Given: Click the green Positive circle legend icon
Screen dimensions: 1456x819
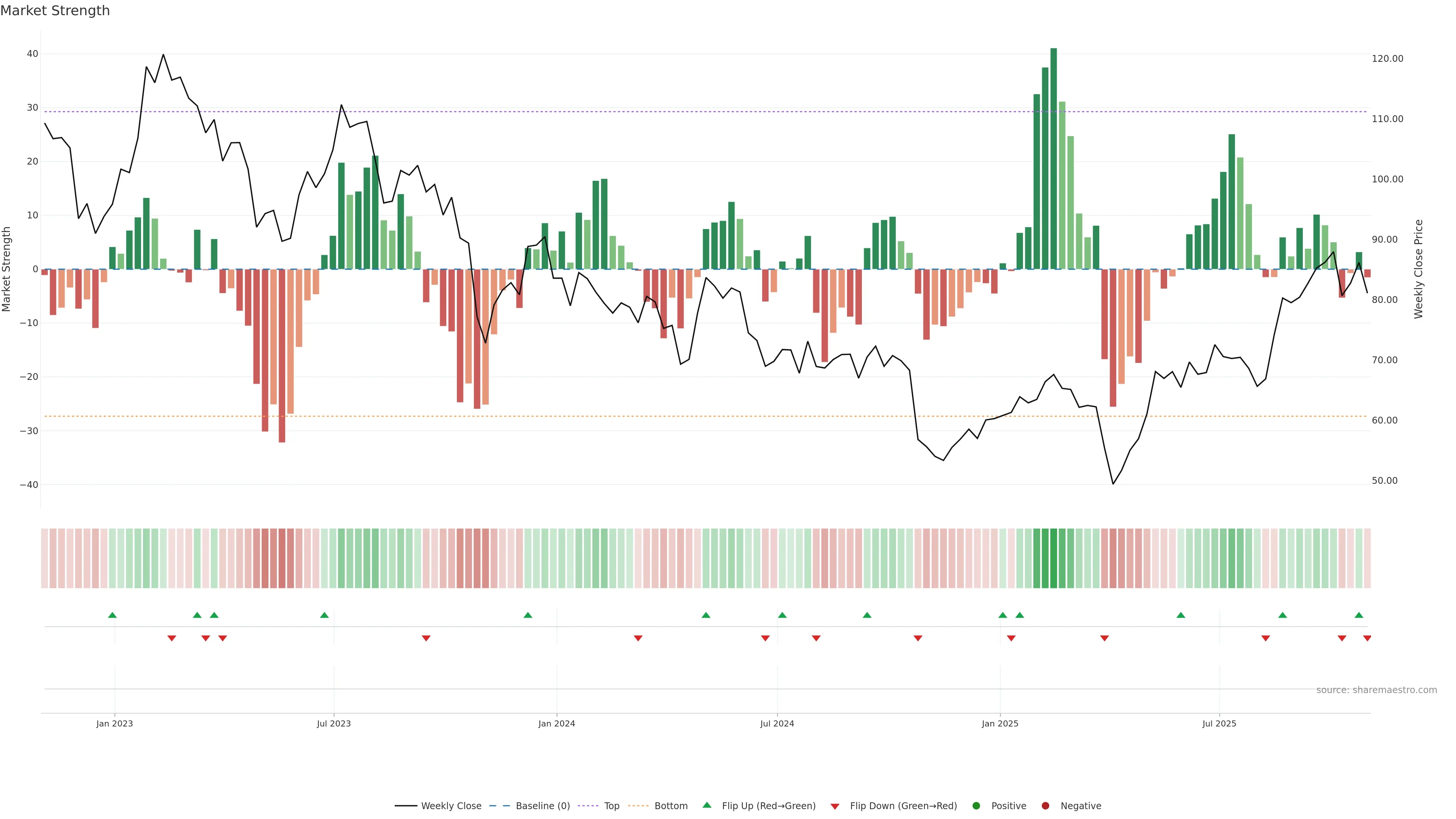Looking at the screenshot, I should click(976, 806).
